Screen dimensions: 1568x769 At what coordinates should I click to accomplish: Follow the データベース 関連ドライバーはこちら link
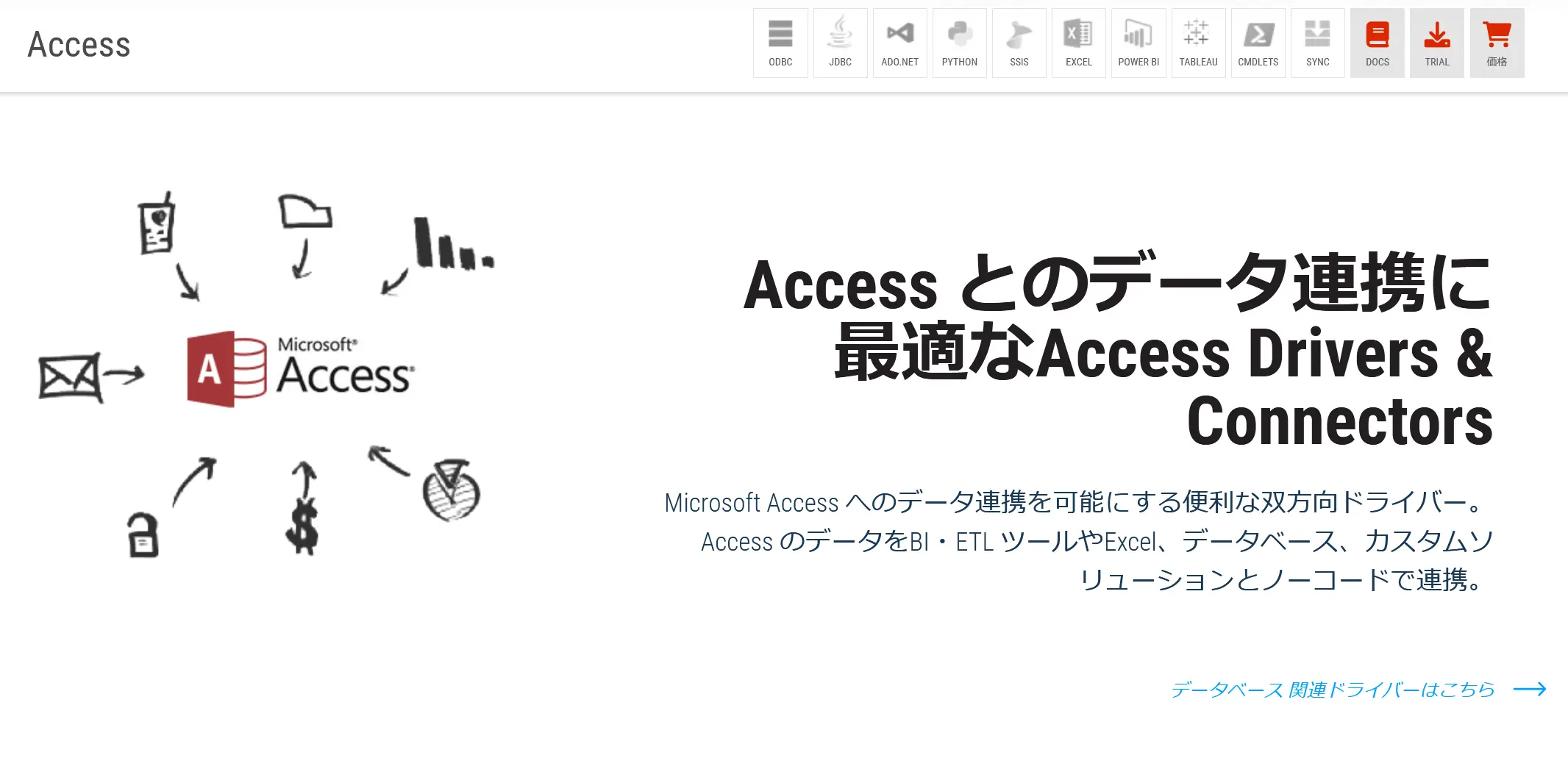click(1333, 690)
